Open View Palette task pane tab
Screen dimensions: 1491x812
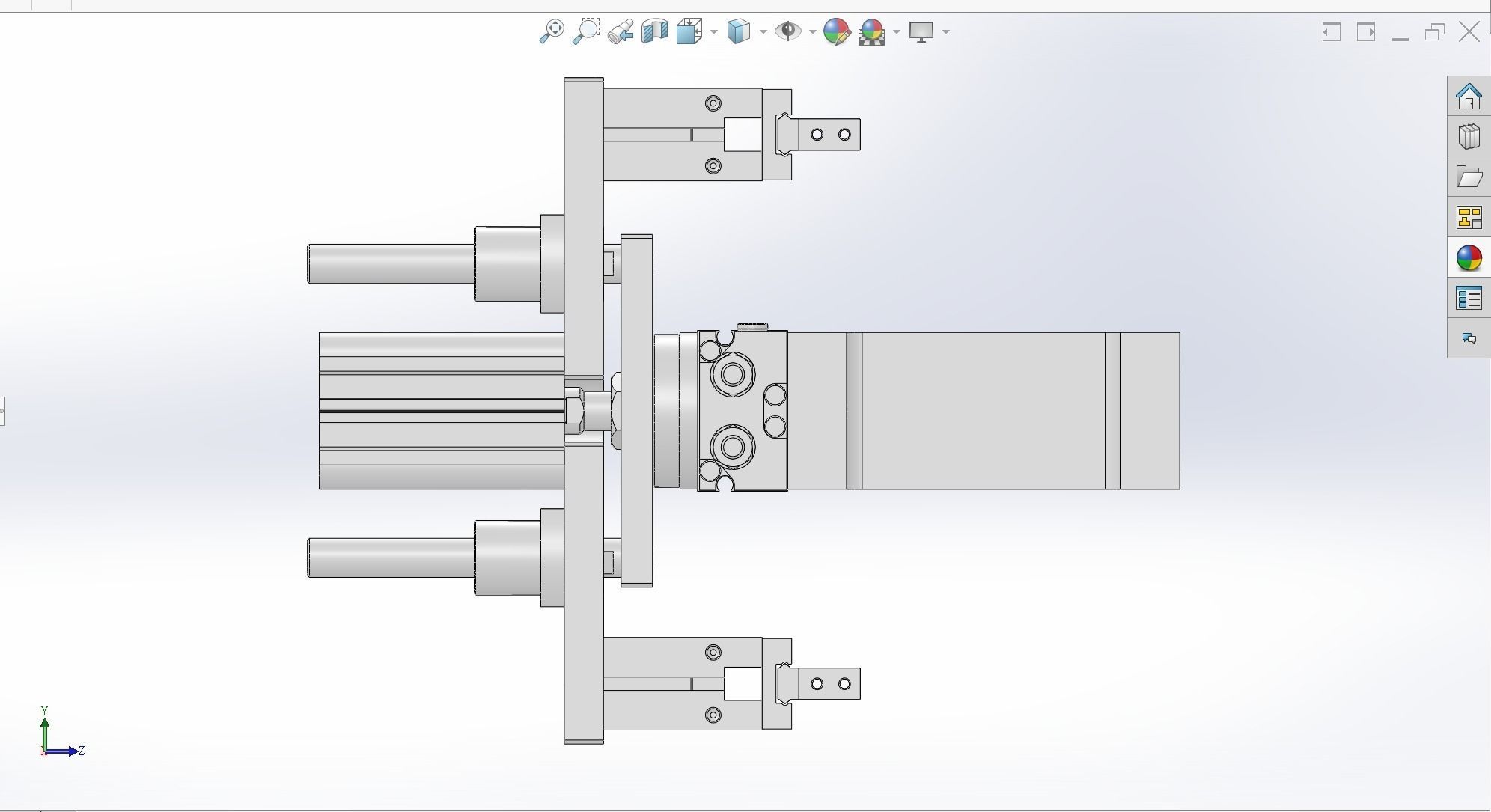[1469, 218]
